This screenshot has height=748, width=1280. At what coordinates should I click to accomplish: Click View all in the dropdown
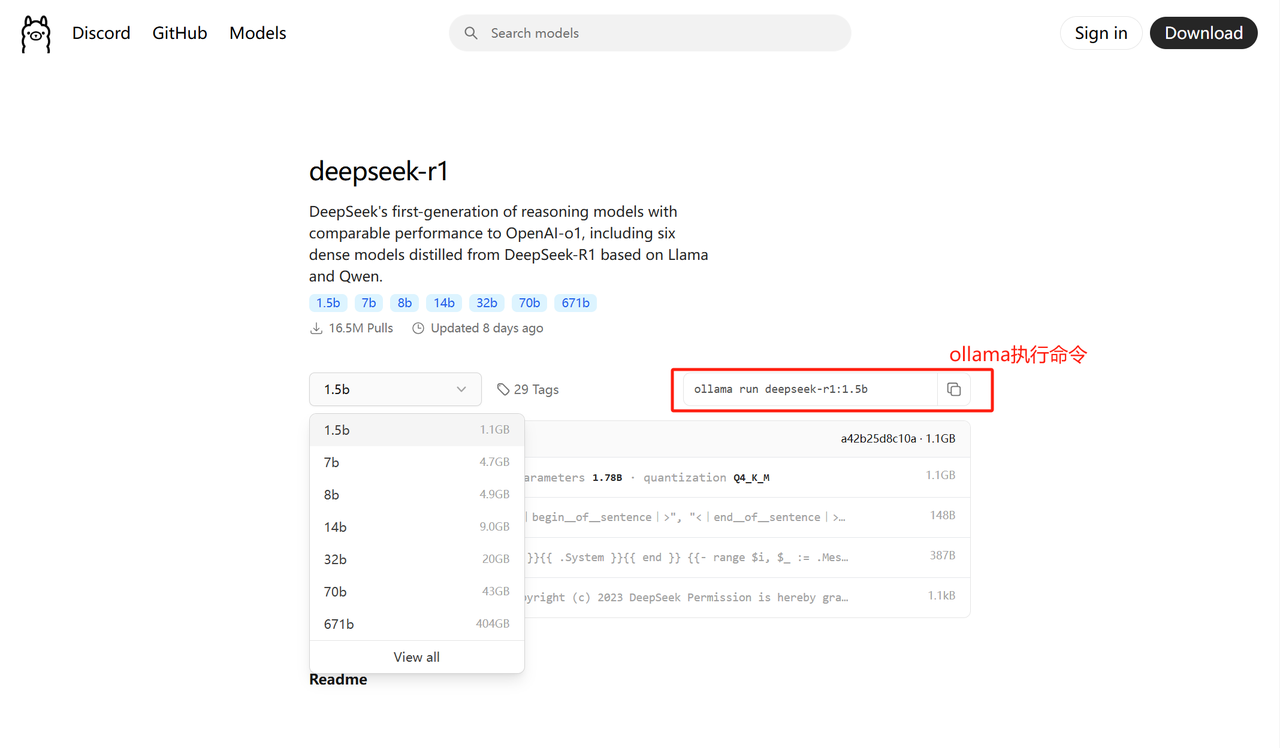point(417,657)
